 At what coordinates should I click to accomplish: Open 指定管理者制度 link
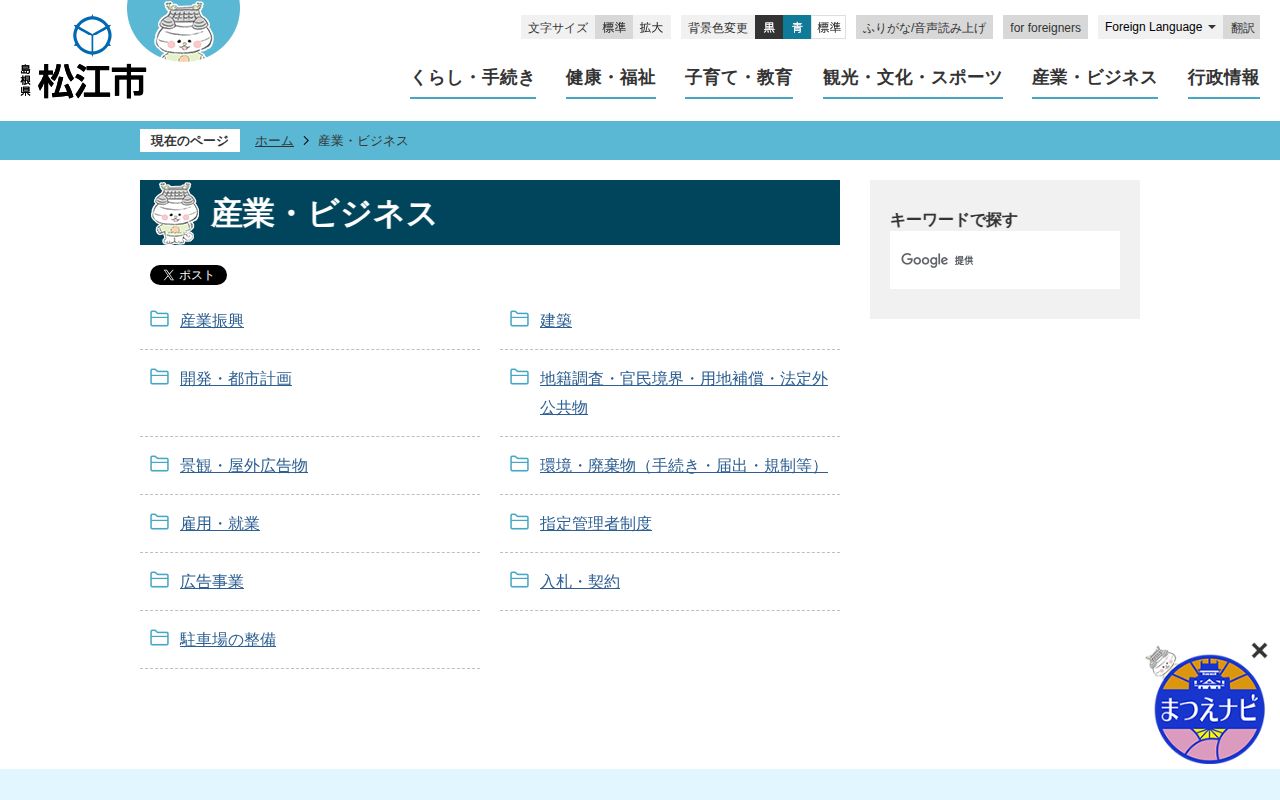[596, 524]
